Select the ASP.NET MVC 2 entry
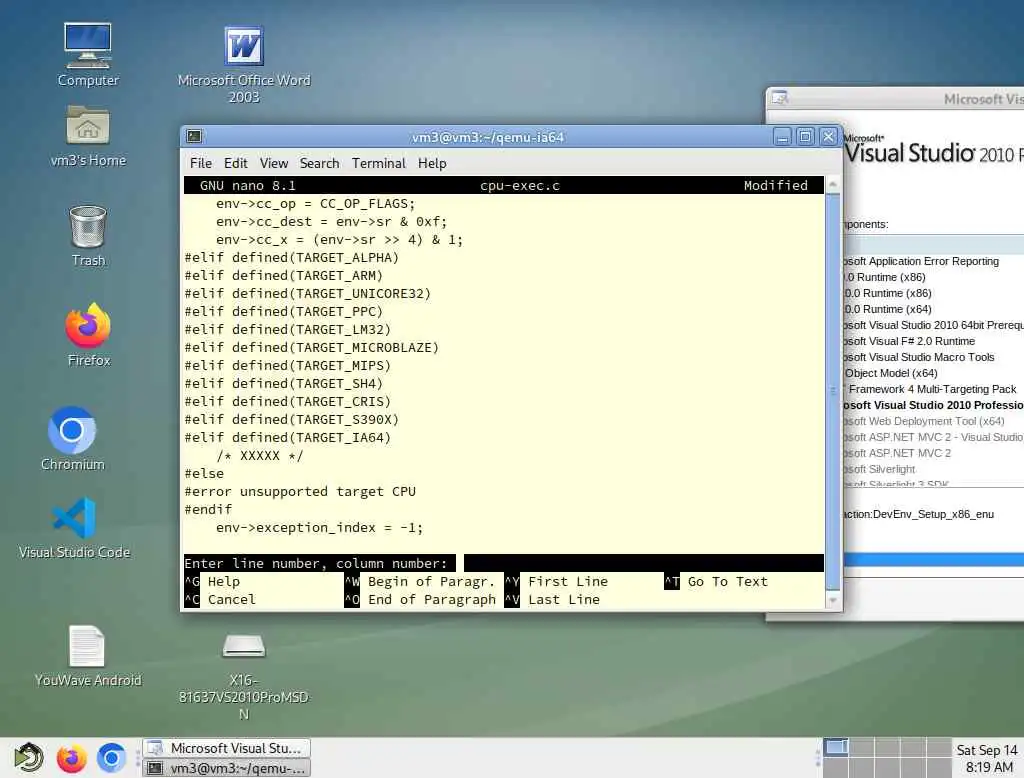The width and height of the screenshot is (1024, 778). [x=897, y=453]
